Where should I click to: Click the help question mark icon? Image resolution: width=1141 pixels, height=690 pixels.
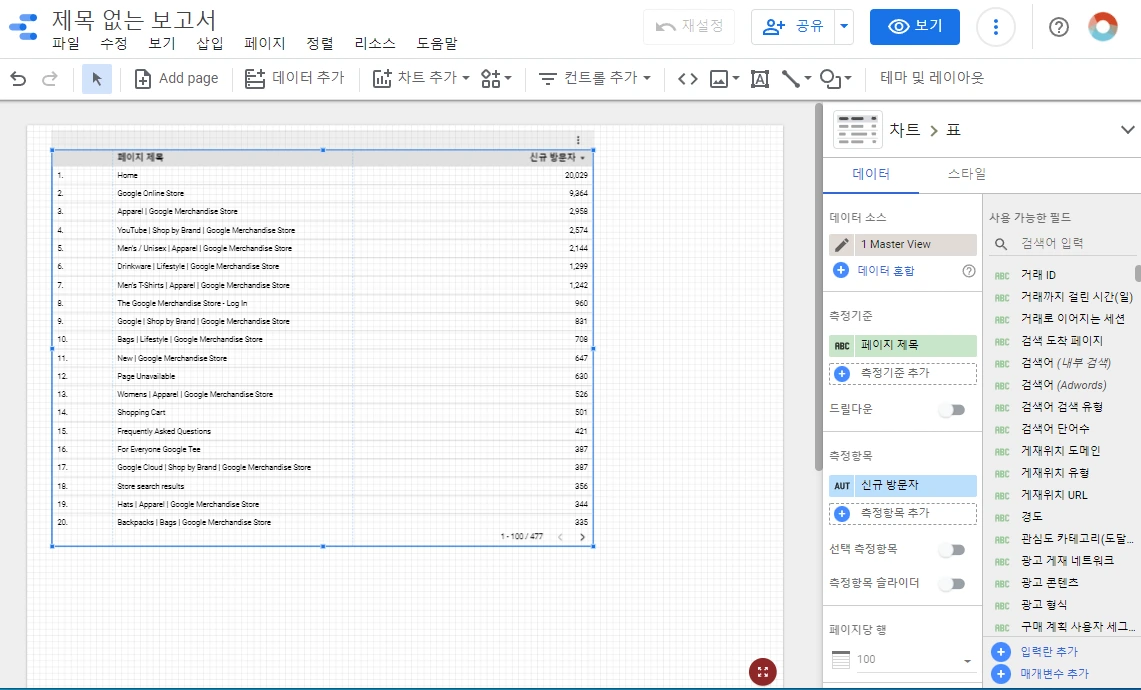click(x=1059, y=28)
